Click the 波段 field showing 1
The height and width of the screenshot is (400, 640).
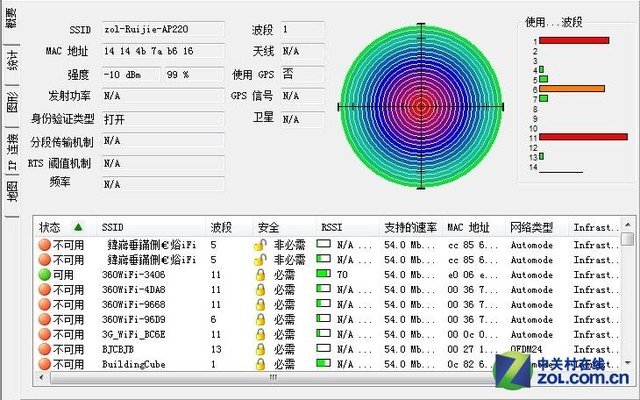(302, 29)
